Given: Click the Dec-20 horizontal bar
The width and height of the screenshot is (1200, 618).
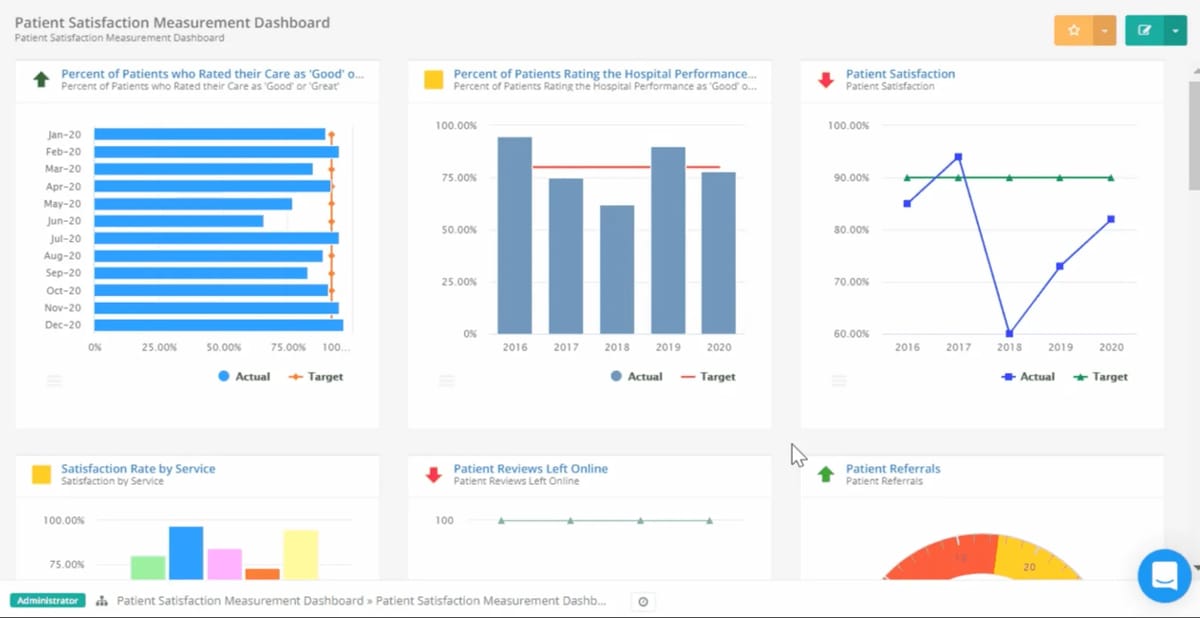Looking at the screenshot, I should tap(219, 325).
